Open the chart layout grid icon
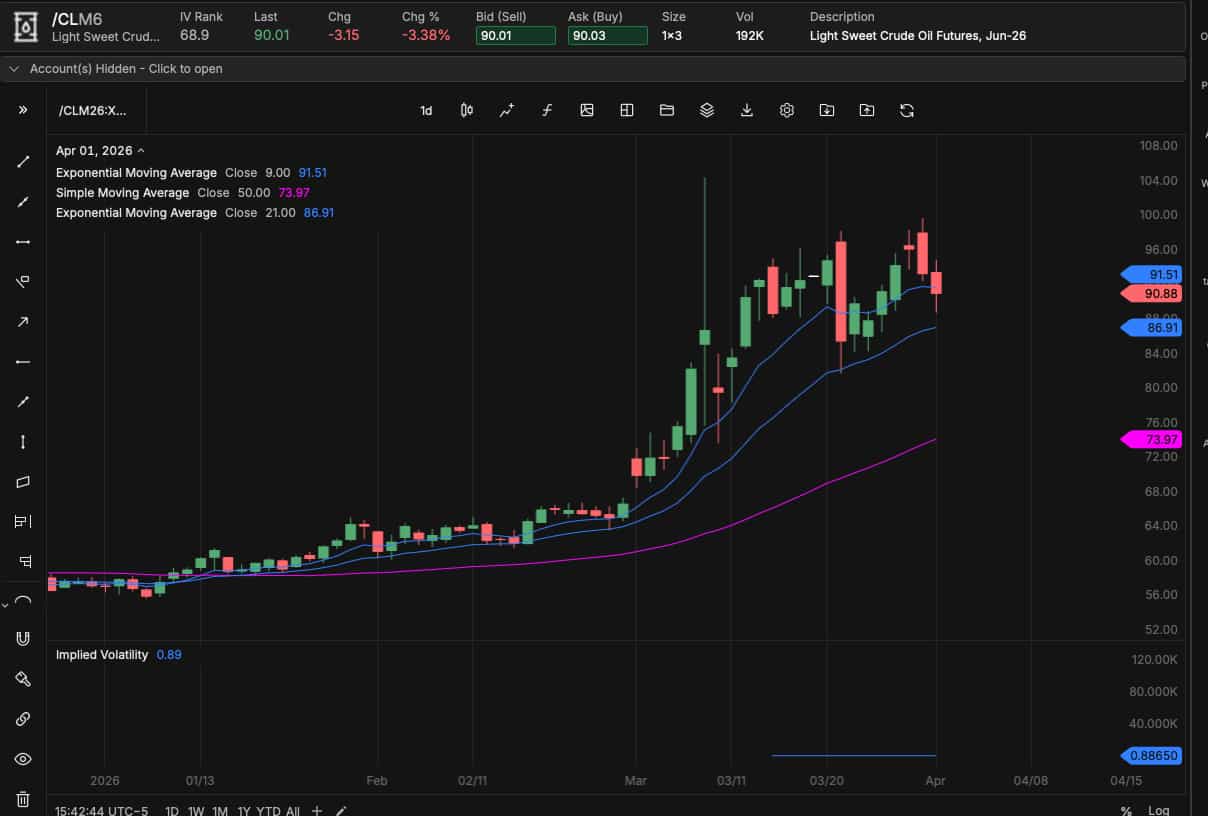 coord(627,111)
